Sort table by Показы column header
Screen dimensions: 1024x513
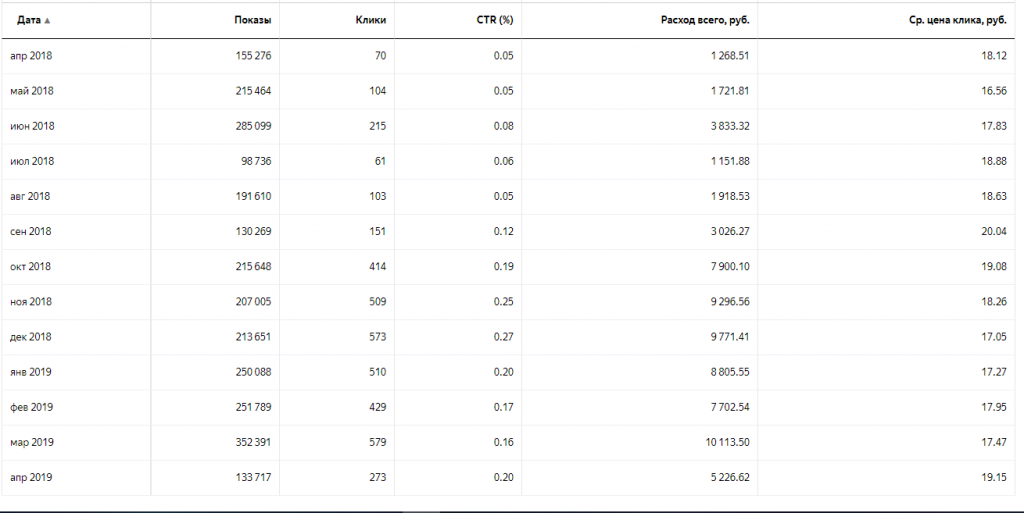[x=252, y=20]
